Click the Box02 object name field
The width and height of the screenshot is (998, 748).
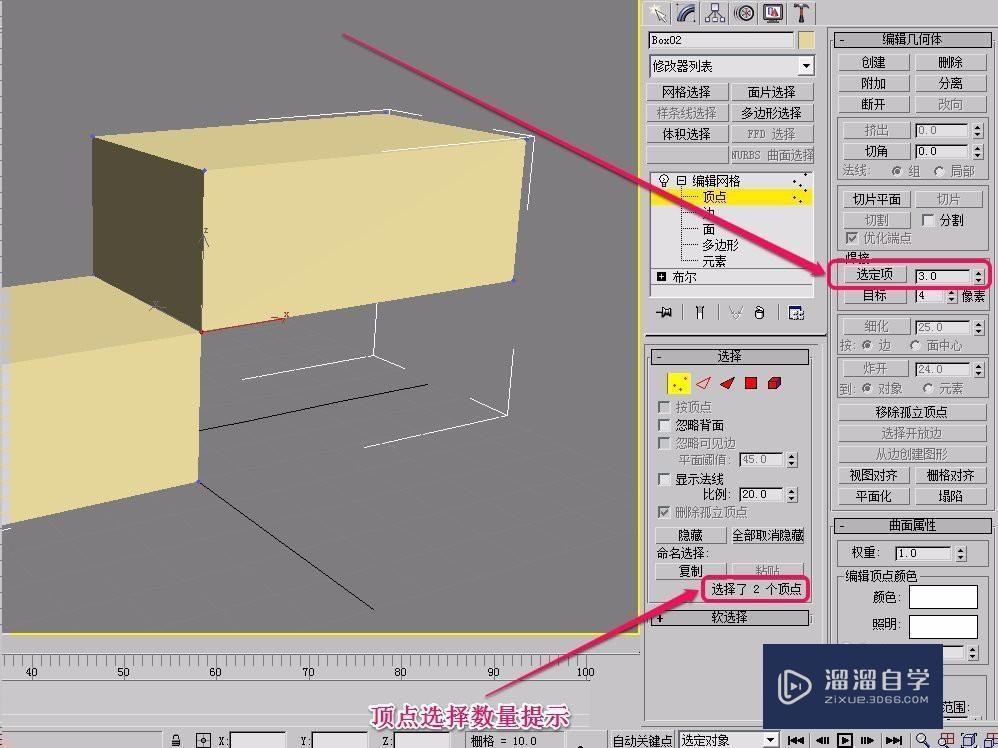click(x=721, y=40)
